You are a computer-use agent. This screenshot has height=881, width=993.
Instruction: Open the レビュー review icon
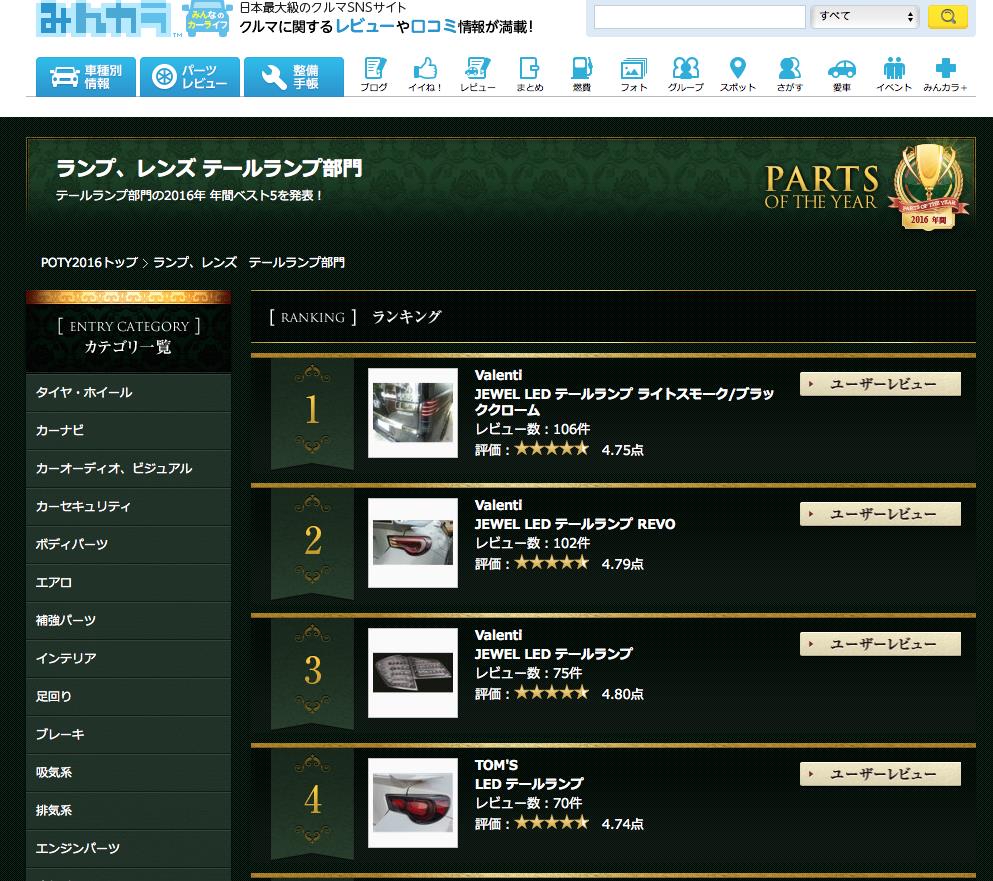(478, 75)
